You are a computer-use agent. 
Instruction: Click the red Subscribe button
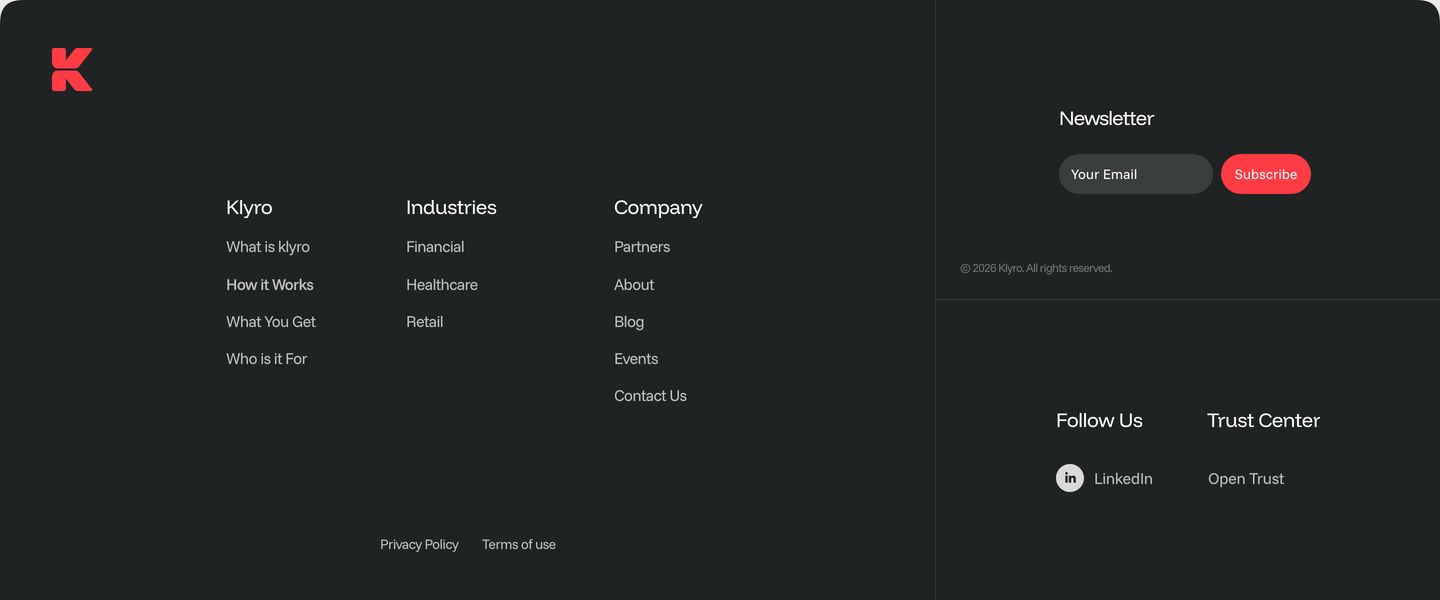click(x=1266, y=174)
